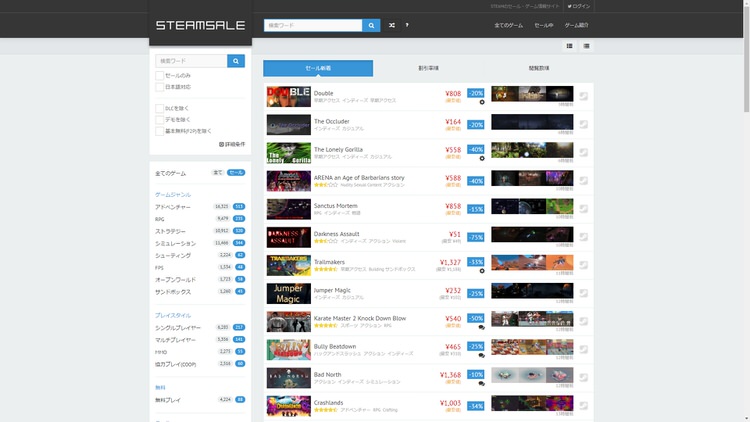This screenshot has width=750, height=422.
Task: Click the round badge under Lonely Gorilla's discount
Action: point(482,158)
